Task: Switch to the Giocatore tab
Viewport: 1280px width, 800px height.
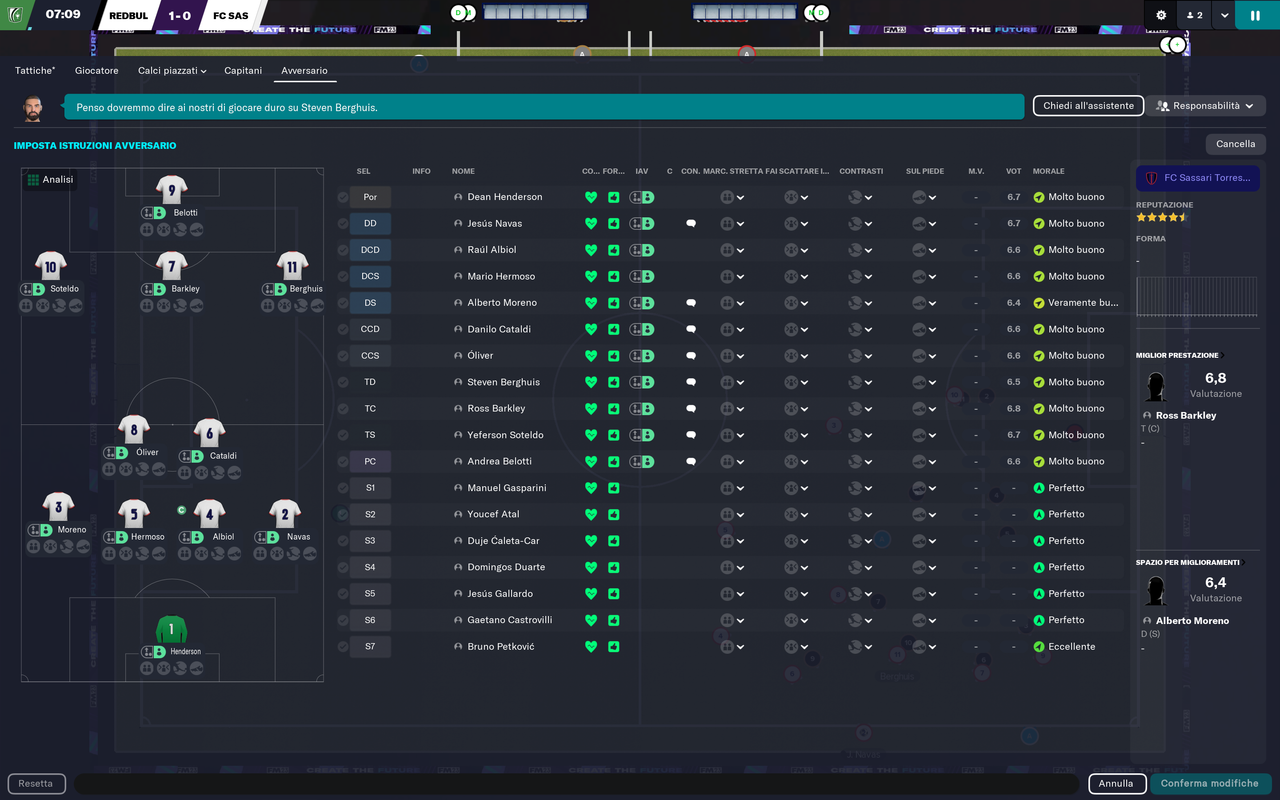Action: (x=96, y=71)
